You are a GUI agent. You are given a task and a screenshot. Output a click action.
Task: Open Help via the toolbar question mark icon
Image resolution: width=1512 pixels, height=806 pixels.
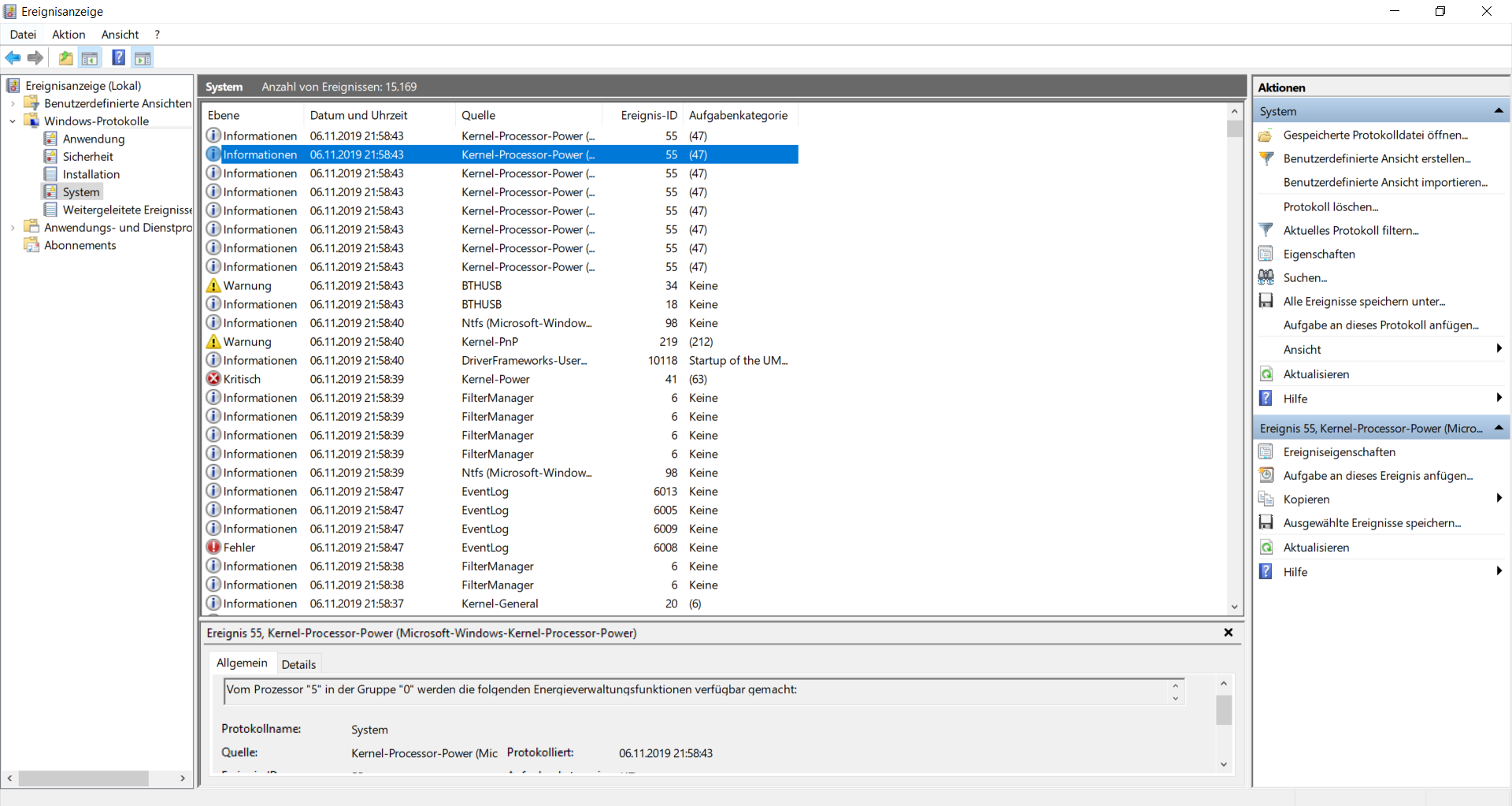click(x=118, y=58)
